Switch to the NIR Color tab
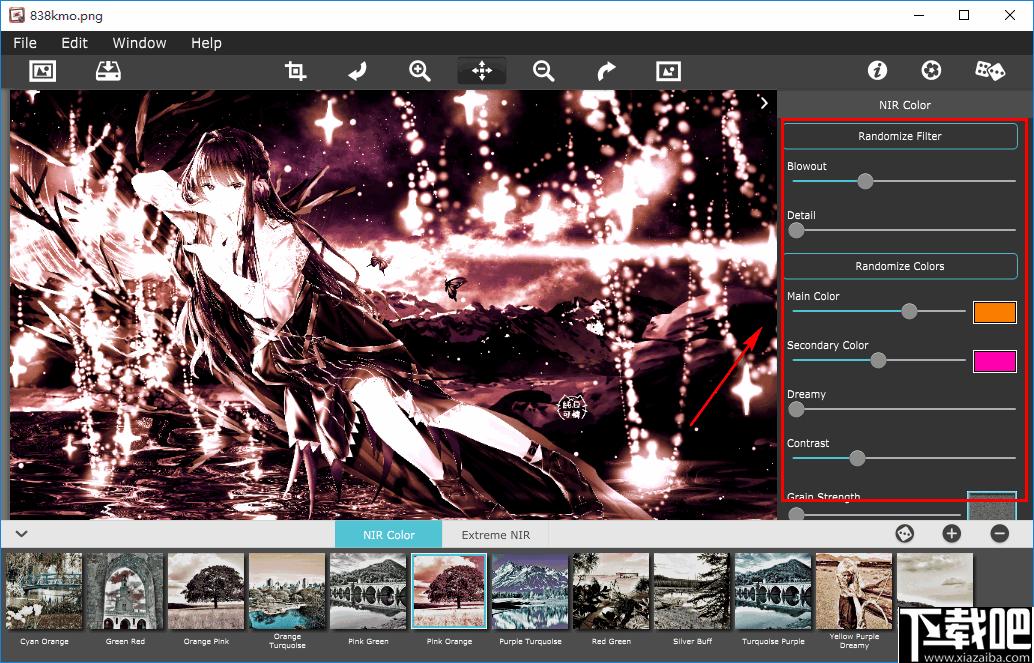1034x663 pixels. [x=388, y=534]
